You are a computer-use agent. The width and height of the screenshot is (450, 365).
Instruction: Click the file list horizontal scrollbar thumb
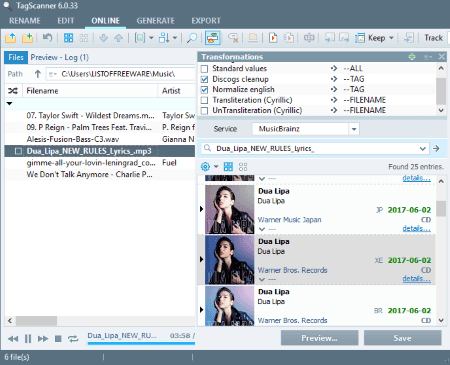(36, 321)
